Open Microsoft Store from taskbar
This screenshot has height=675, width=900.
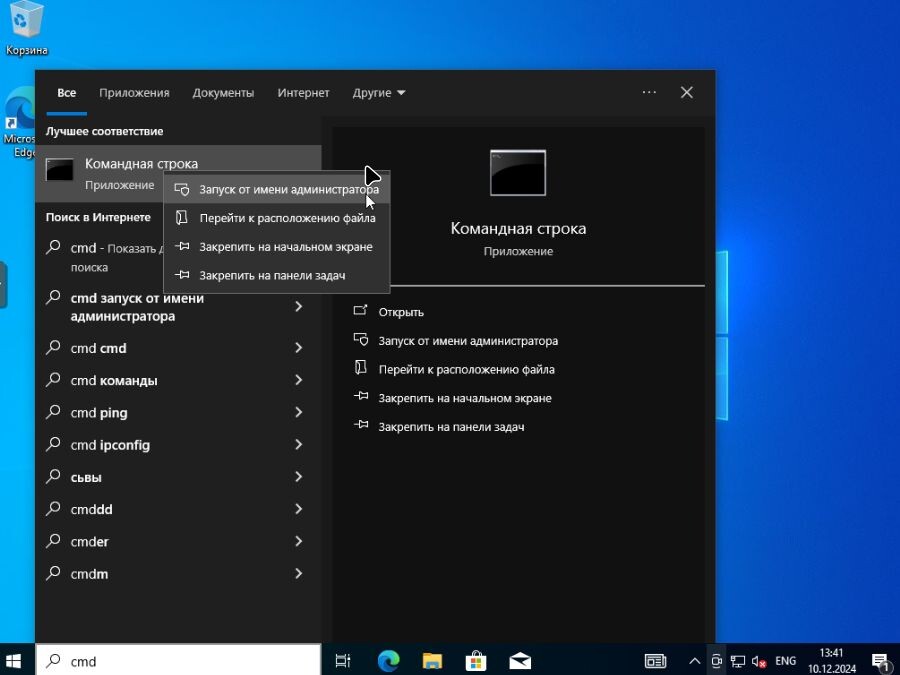(476, 661)
